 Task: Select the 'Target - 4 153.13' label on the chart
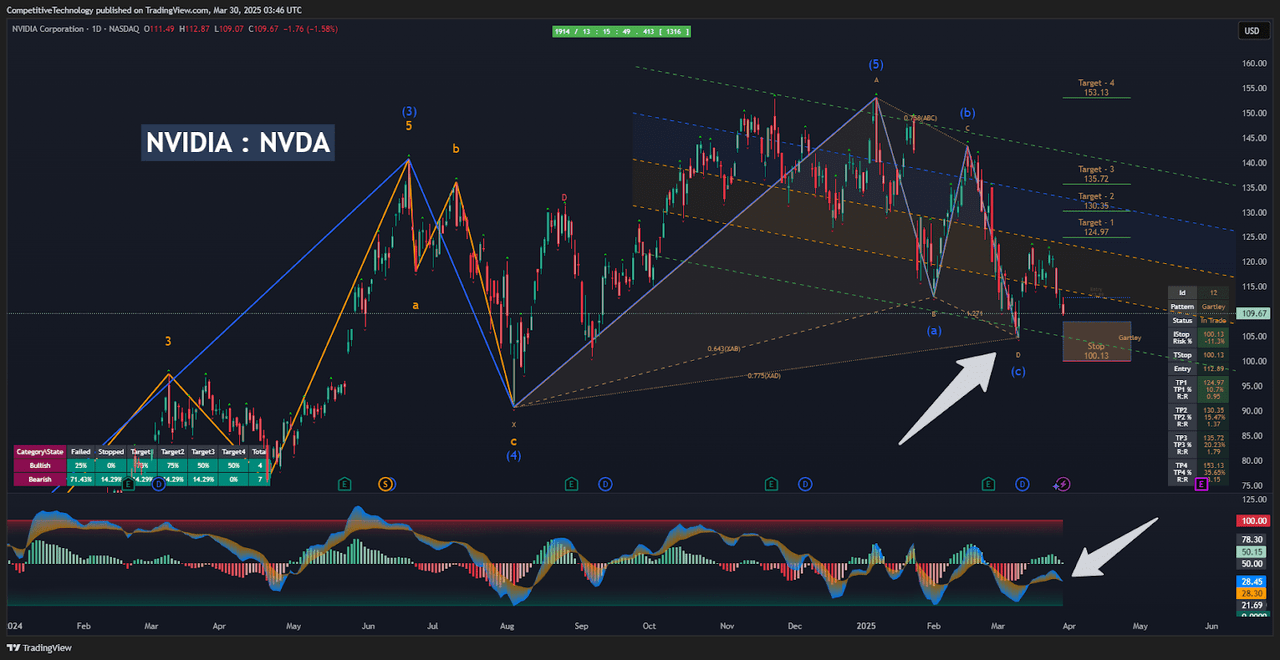pos(1096,88)
